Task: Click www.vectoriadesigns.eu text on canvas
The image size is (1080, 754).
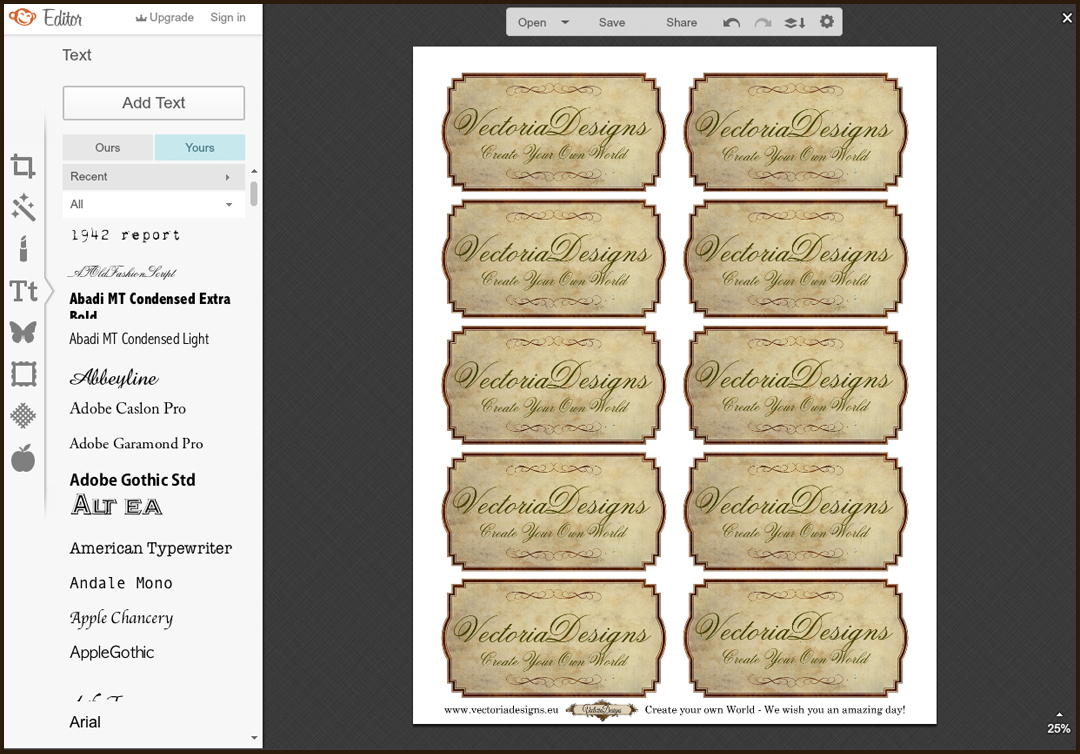Action: coord(501,710)
